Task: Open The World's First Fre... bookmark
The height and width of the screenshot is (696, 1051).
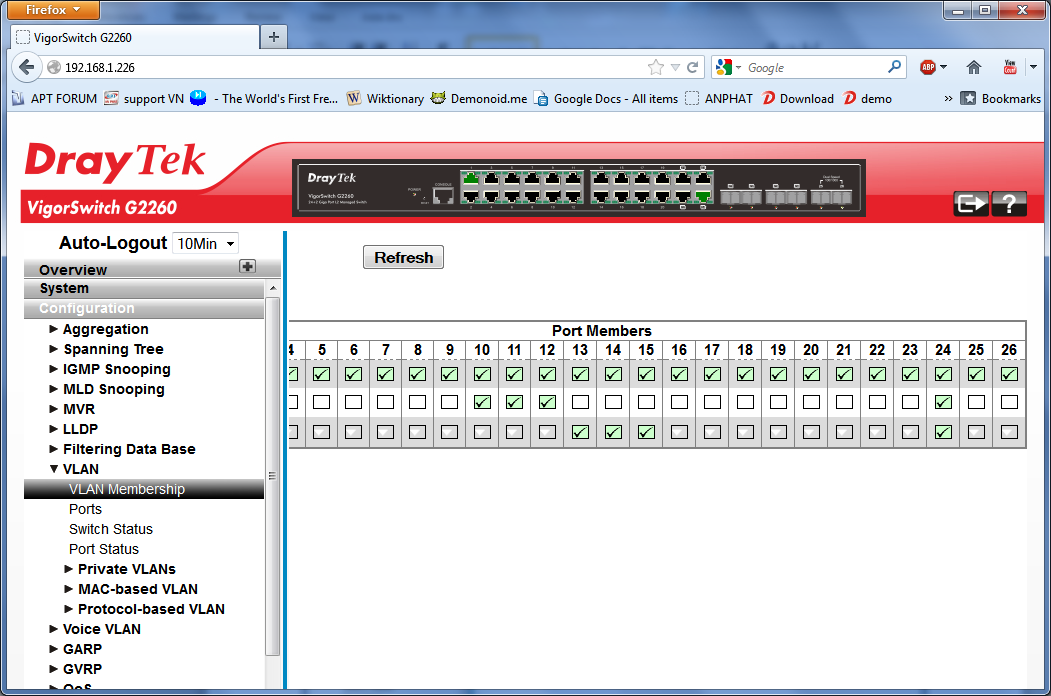Action: click(264, 99)
